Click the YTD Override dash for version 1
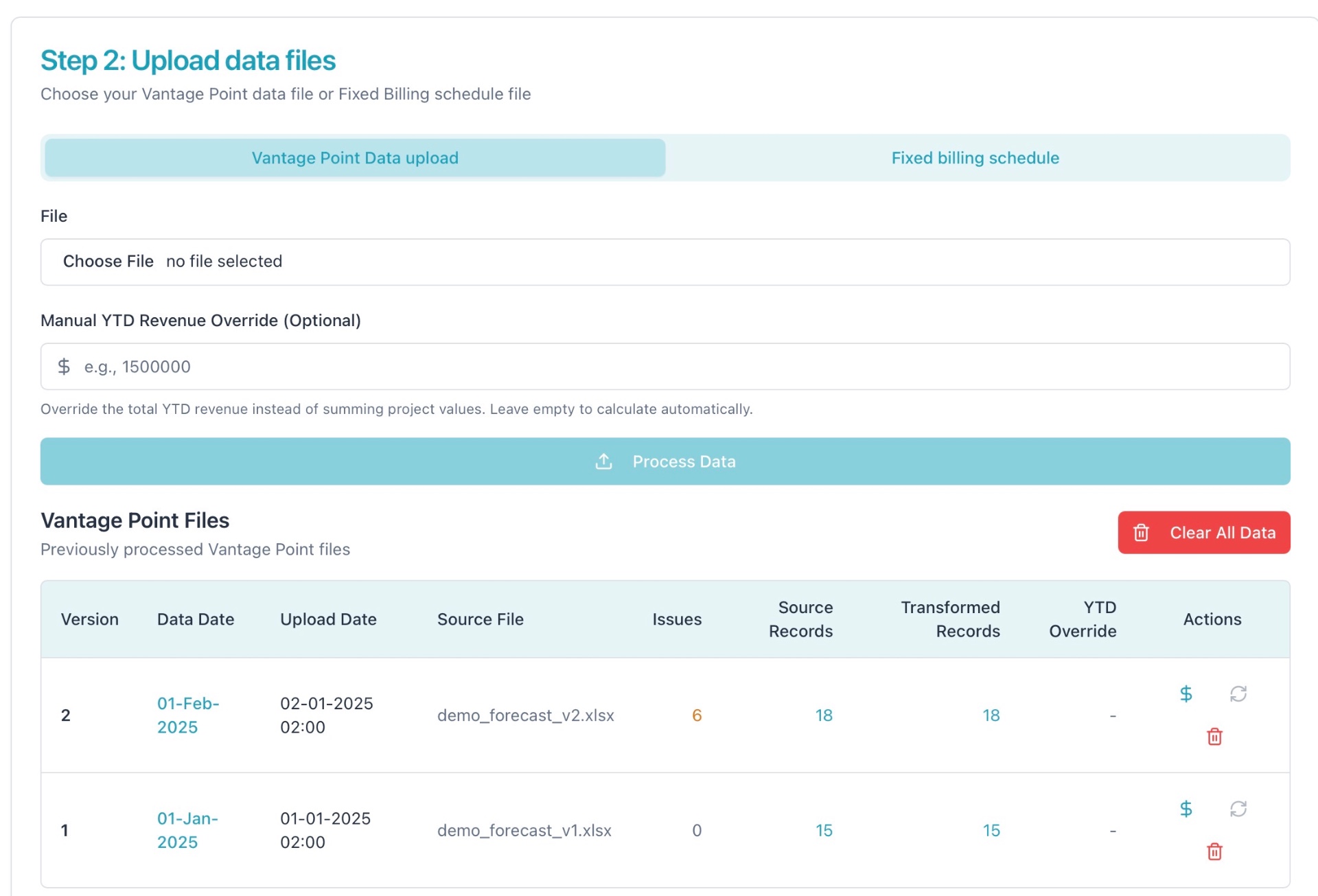This screenshot has height=896, width=1318. pos(1113,831)
